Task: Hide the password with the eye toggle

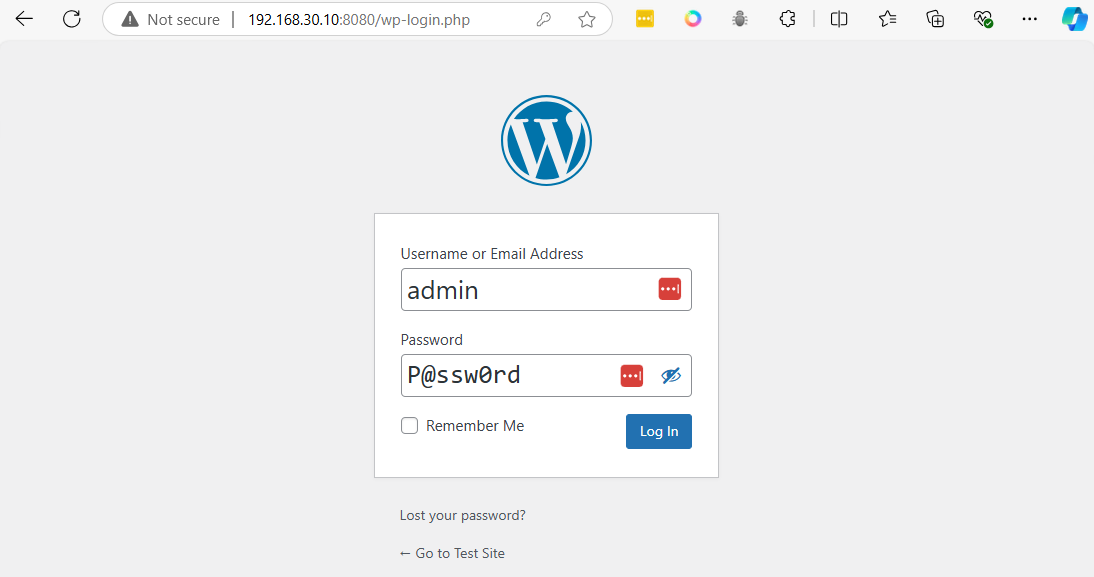Action: tap(670, 376)
